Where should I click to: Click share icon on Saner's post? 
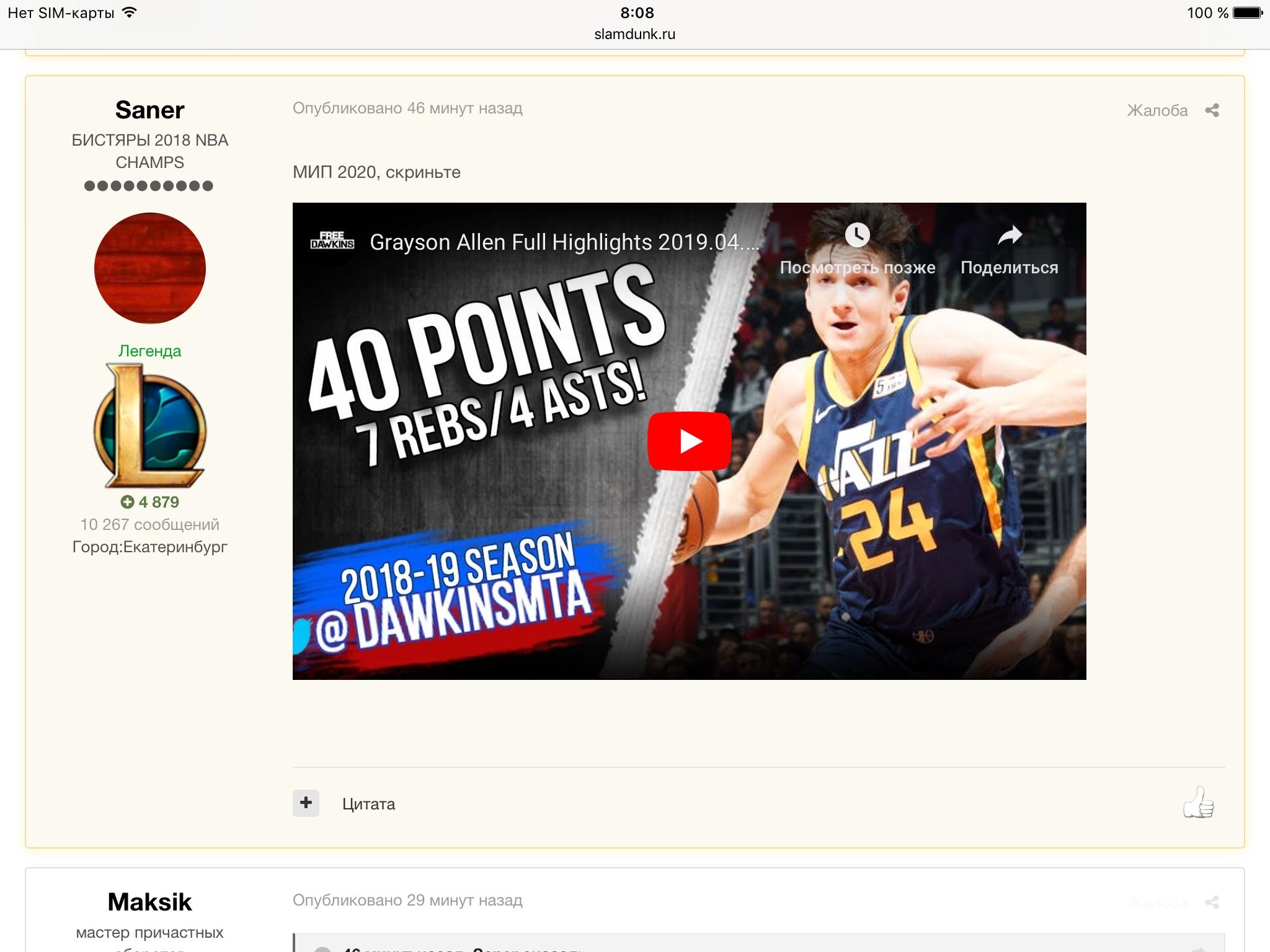(1212, 110)
